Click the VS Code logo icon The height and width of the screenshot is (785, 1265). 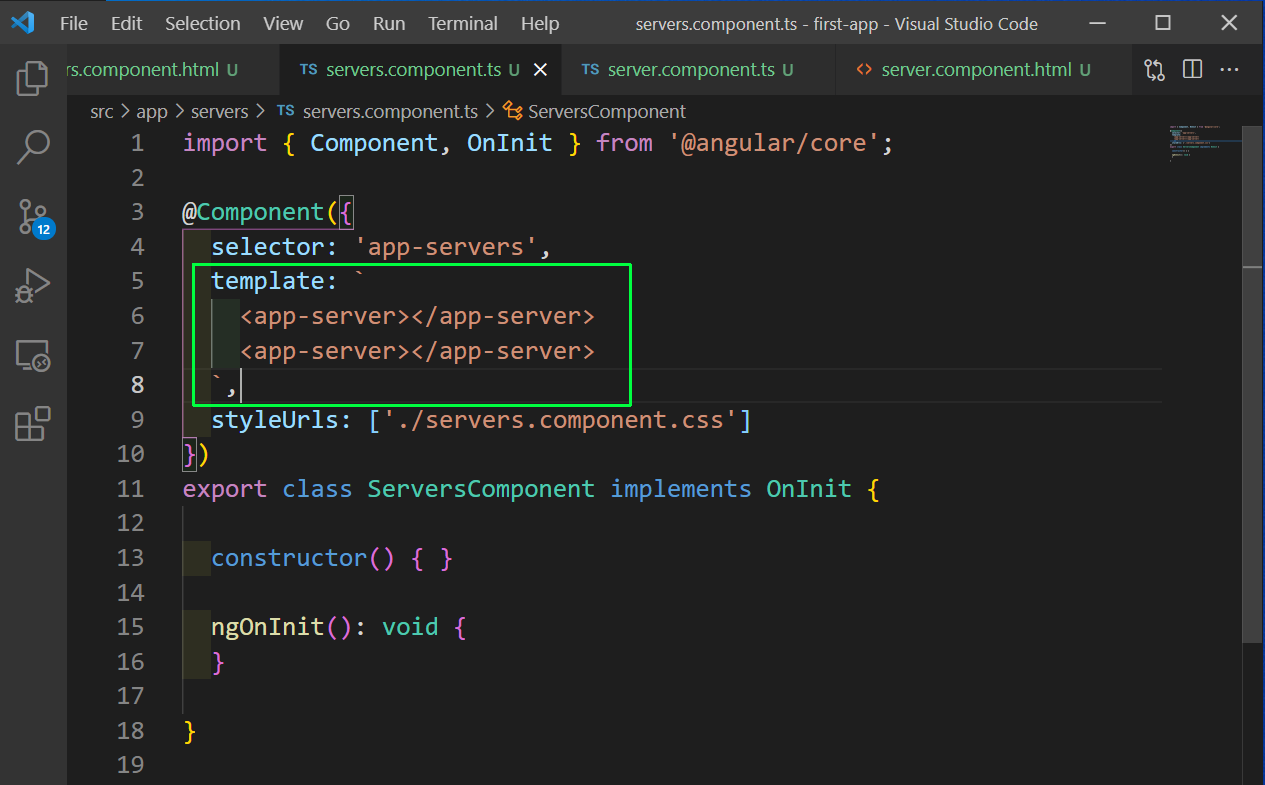[x=23, y=23]
